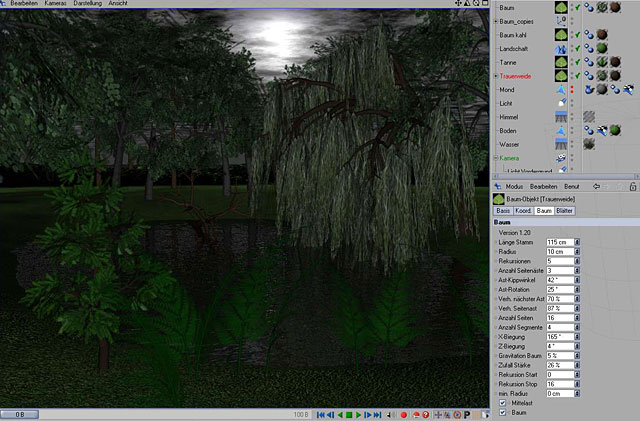Toggle the visibility dots for Licht

coord(572,103)
